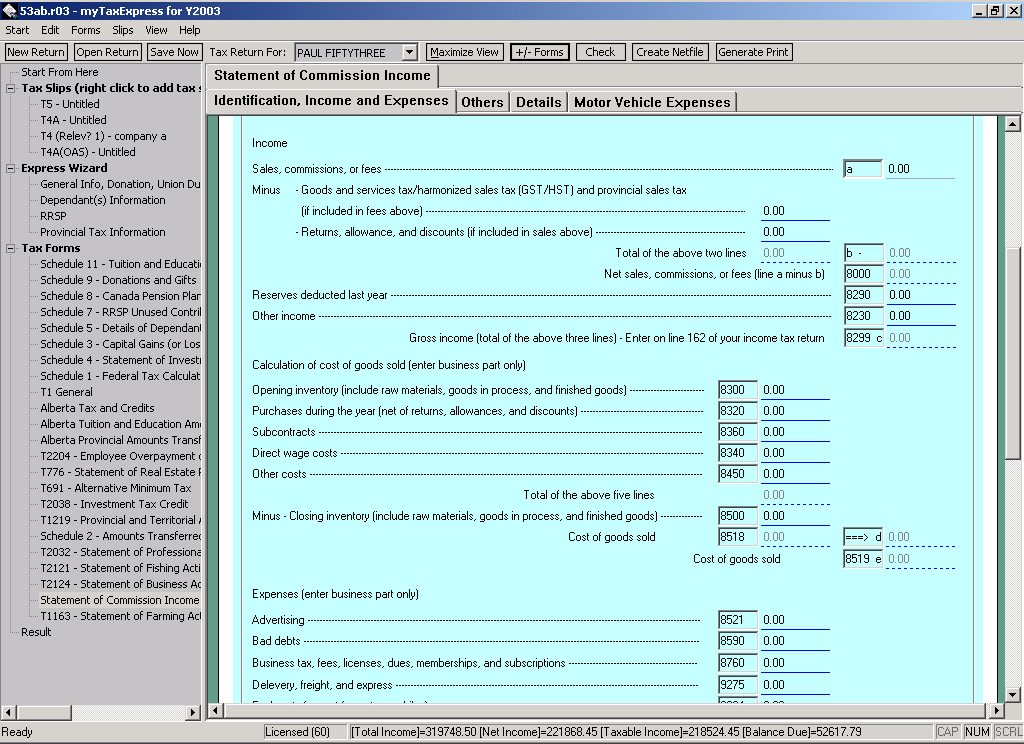Click the app icon in the title bar
Viewport: 1024px width, 744px height.
coord(9,10)
